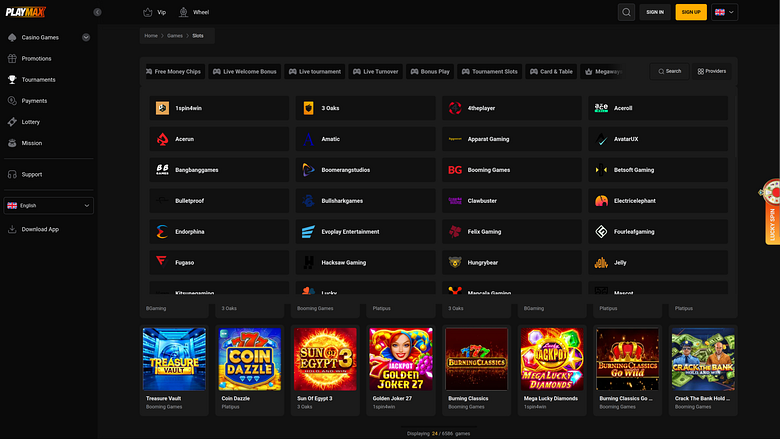This screenshot has width=780, height=439.
Task: Open the Burning Classics game thumbnail
Action: (477, 359)
